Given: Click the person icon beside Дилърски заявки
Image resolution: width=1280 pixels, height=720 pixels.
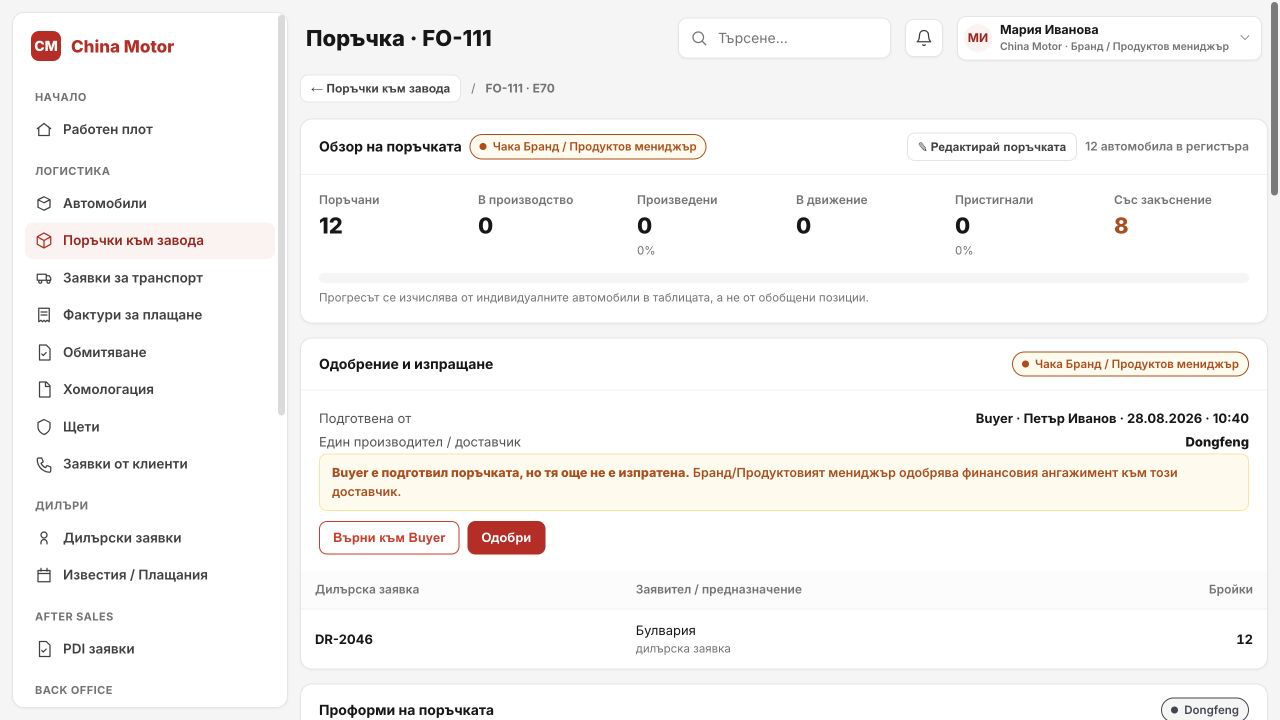Looking at the screenshot, I should click(44, 538).
